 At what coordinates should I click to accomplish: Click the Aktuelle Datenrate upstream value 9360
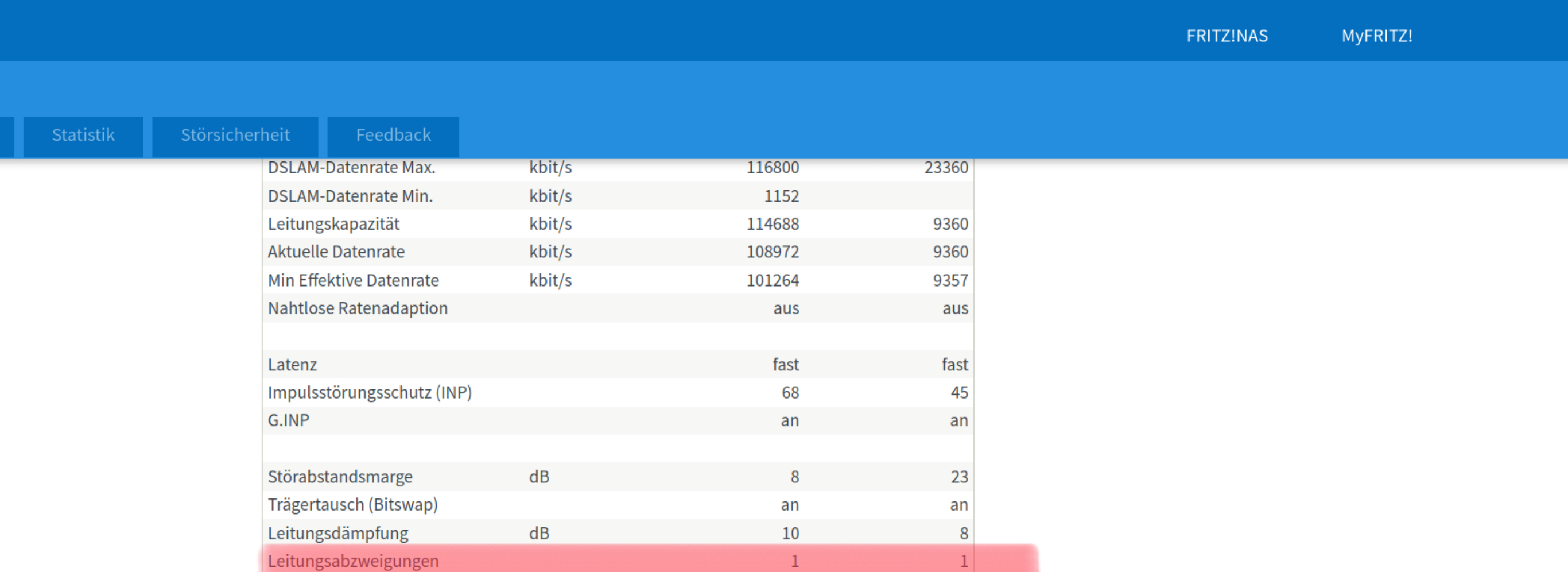tap(950, 252)
